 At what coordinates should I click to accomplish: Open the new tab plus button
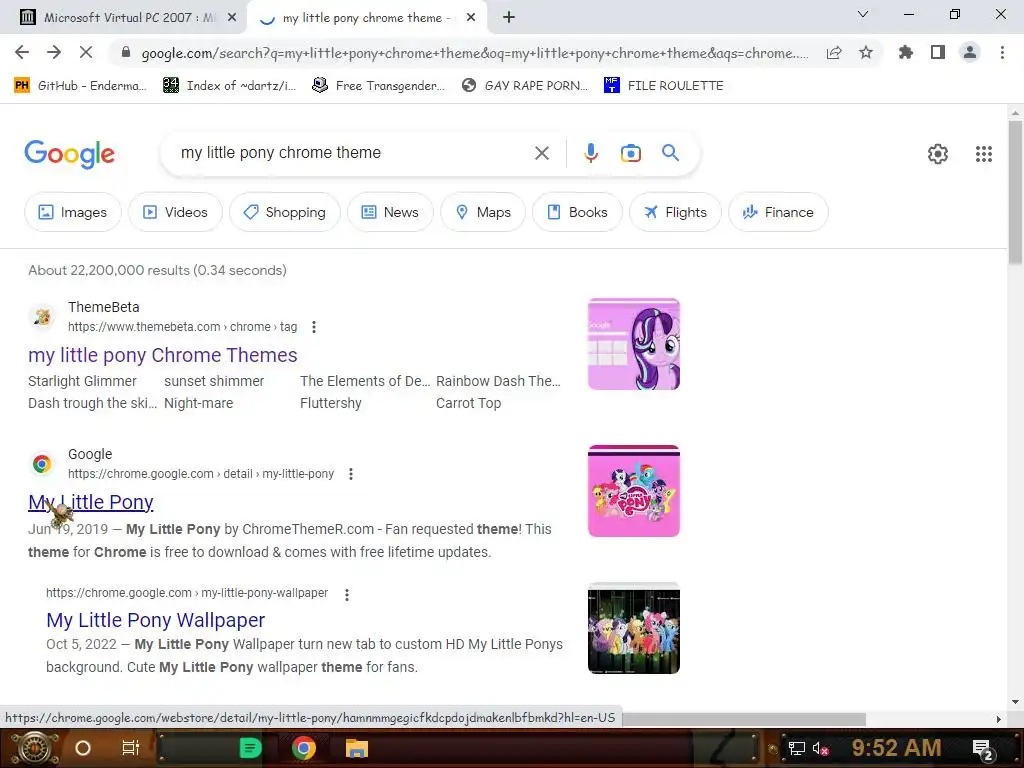[509, 18]
